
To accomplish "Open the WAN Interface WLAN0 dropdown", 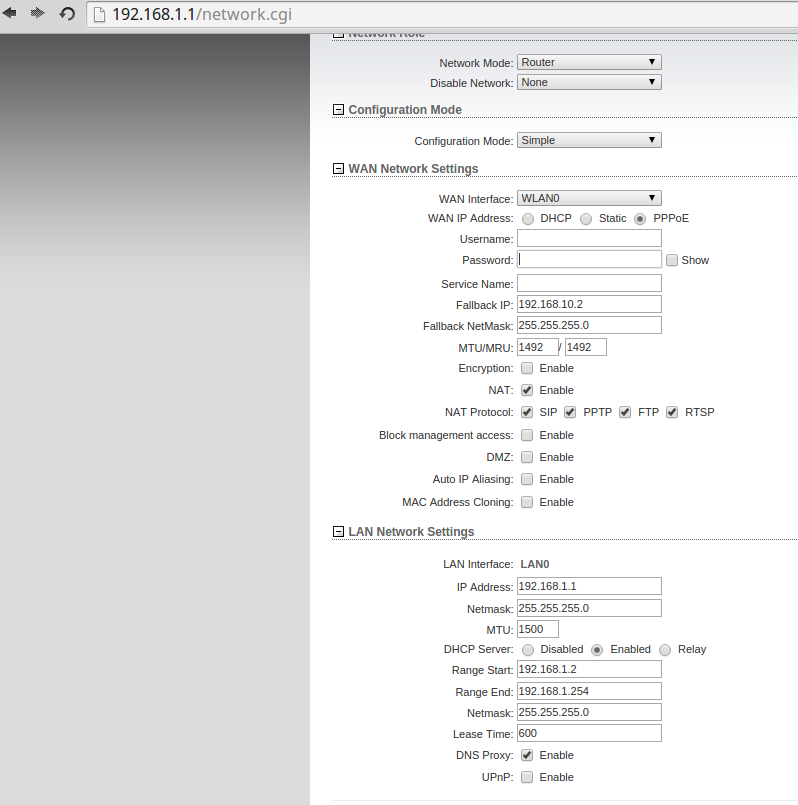I will pos(589,198).
